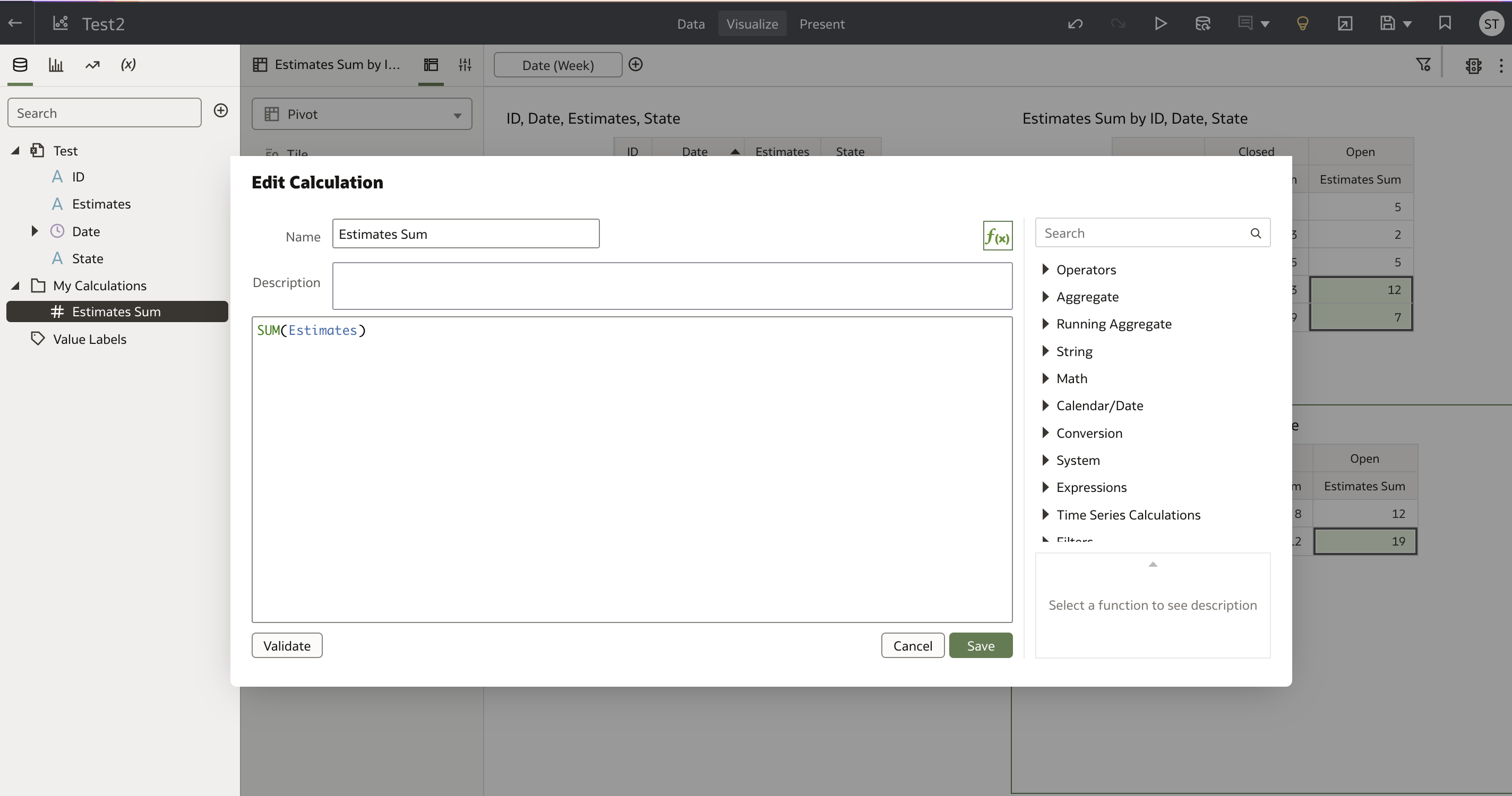Click the Test2 workbook icon
Viewport: 1512px width, 796px height.
pos(61,23)
